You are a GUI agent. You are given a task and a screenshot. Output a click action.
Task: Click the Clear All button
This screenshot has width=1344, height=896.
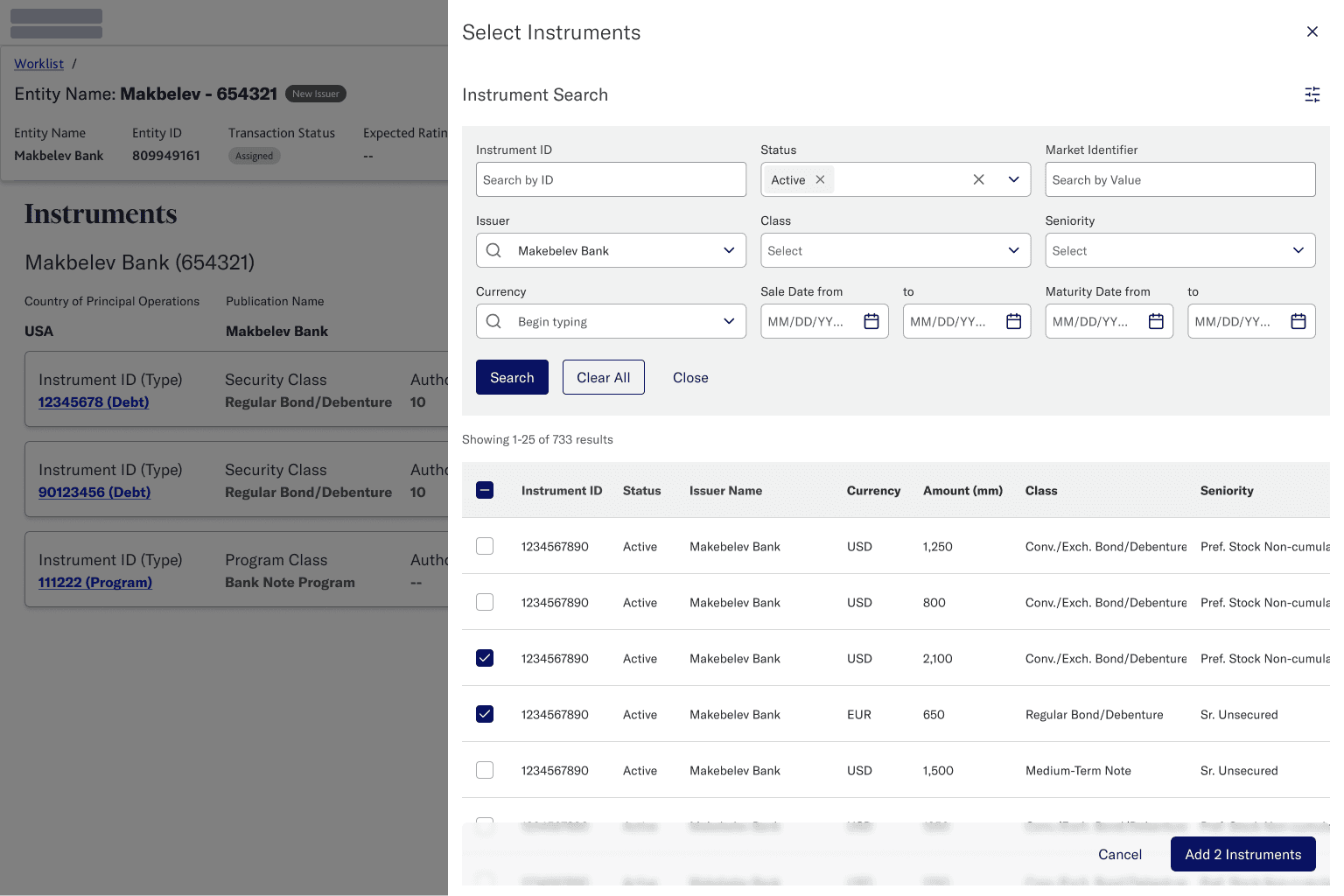[x=603, y=377]
